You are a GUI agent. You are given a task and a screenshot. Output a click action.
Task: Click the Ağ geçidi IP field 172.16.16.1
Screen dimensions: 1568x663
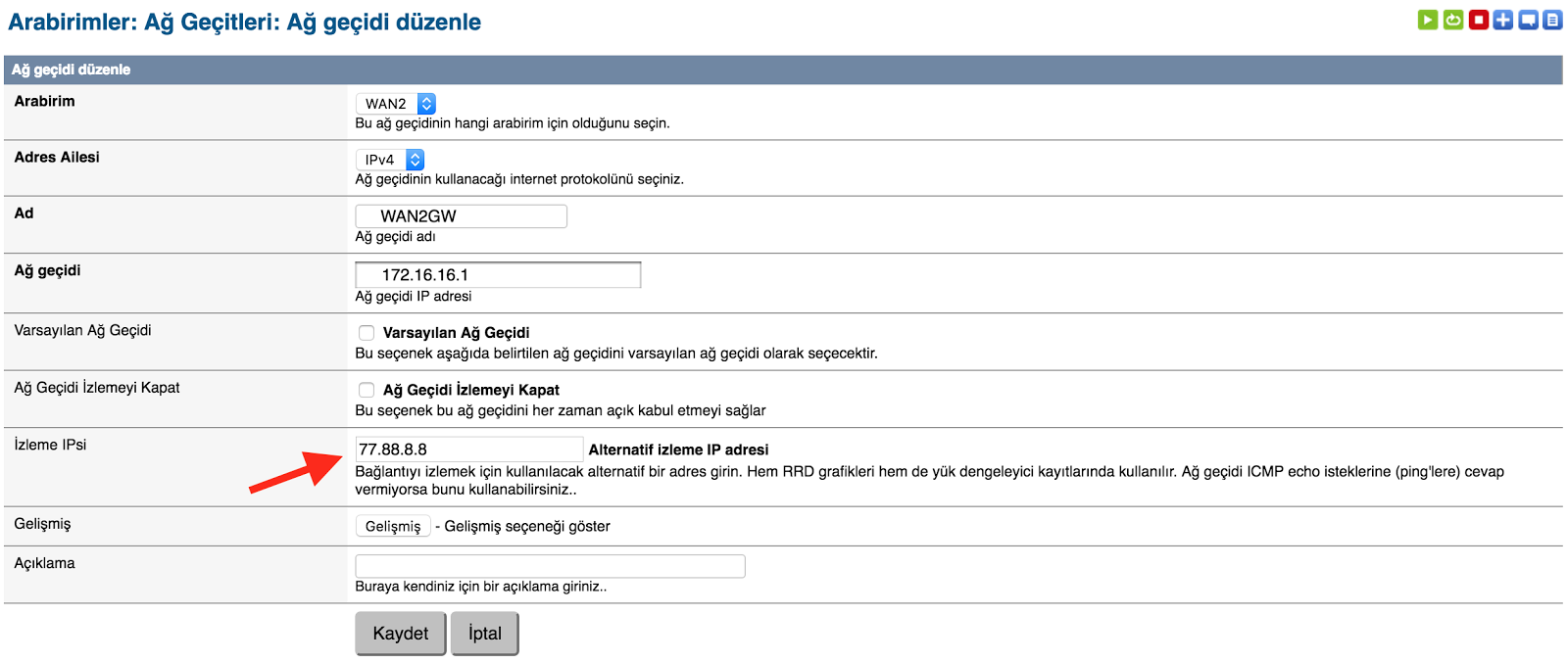498,275
